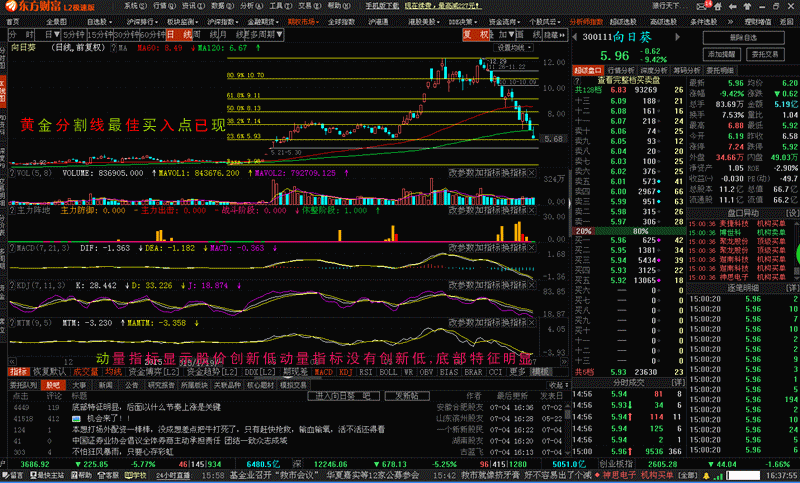Viewport: 800px width, 483px height.
Task: Open 金融期货 dropdown
Action: tap(263, 22)
